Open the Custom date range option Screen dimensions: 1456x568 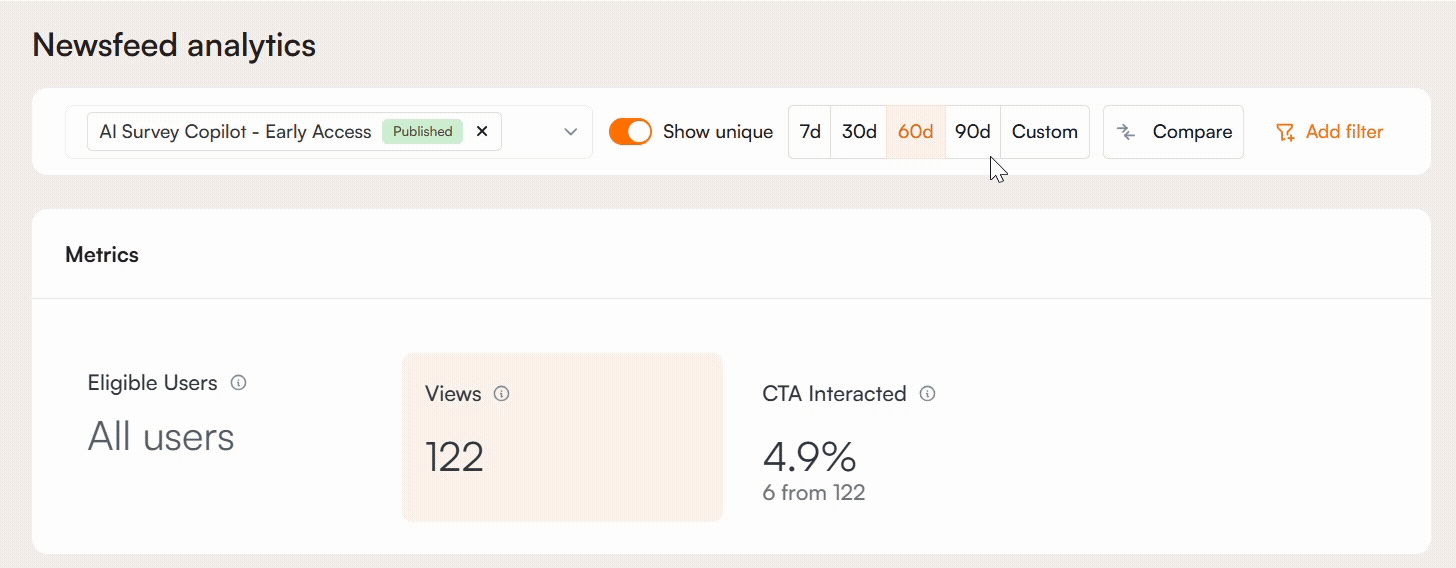pos(1044,132)
